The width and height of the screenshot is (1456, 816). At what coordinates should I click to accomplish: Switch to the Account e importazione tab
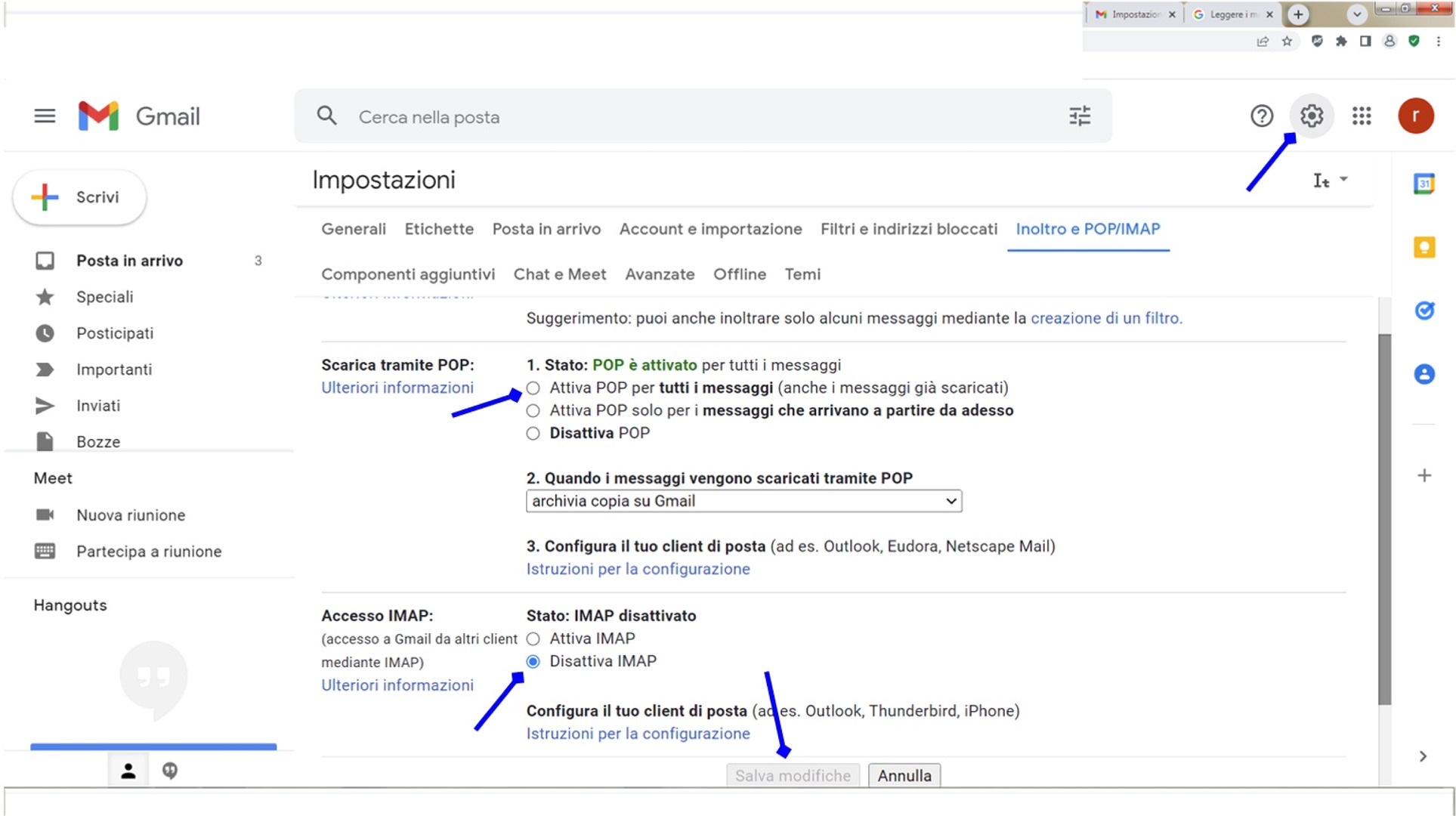click(710, 229)
